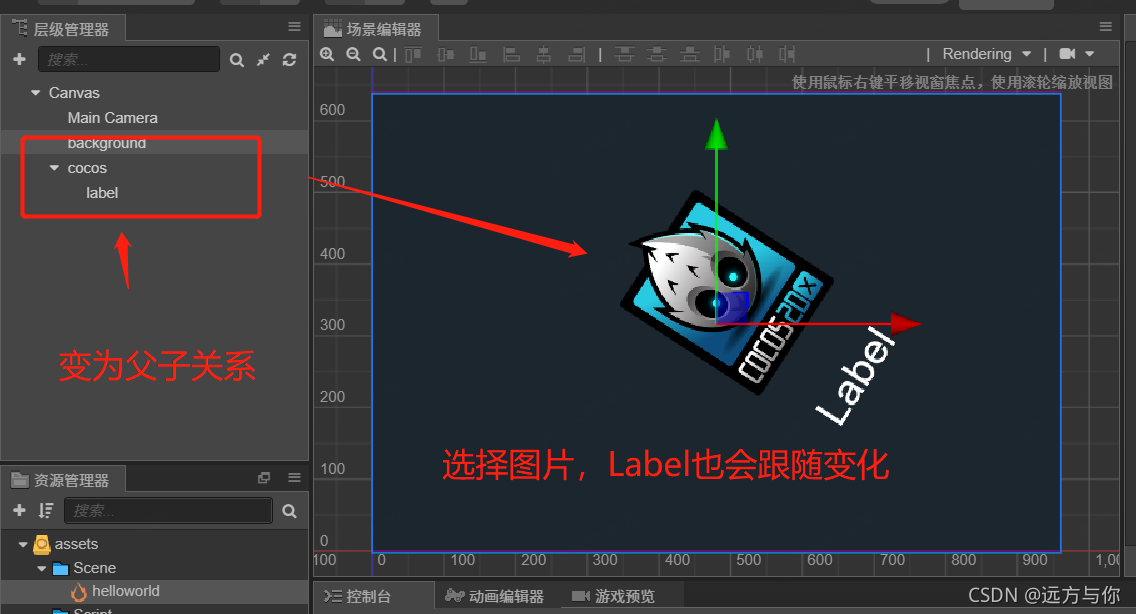
Task: Click the red X-axis gizmo arrow
Action: tap(905, 323)
